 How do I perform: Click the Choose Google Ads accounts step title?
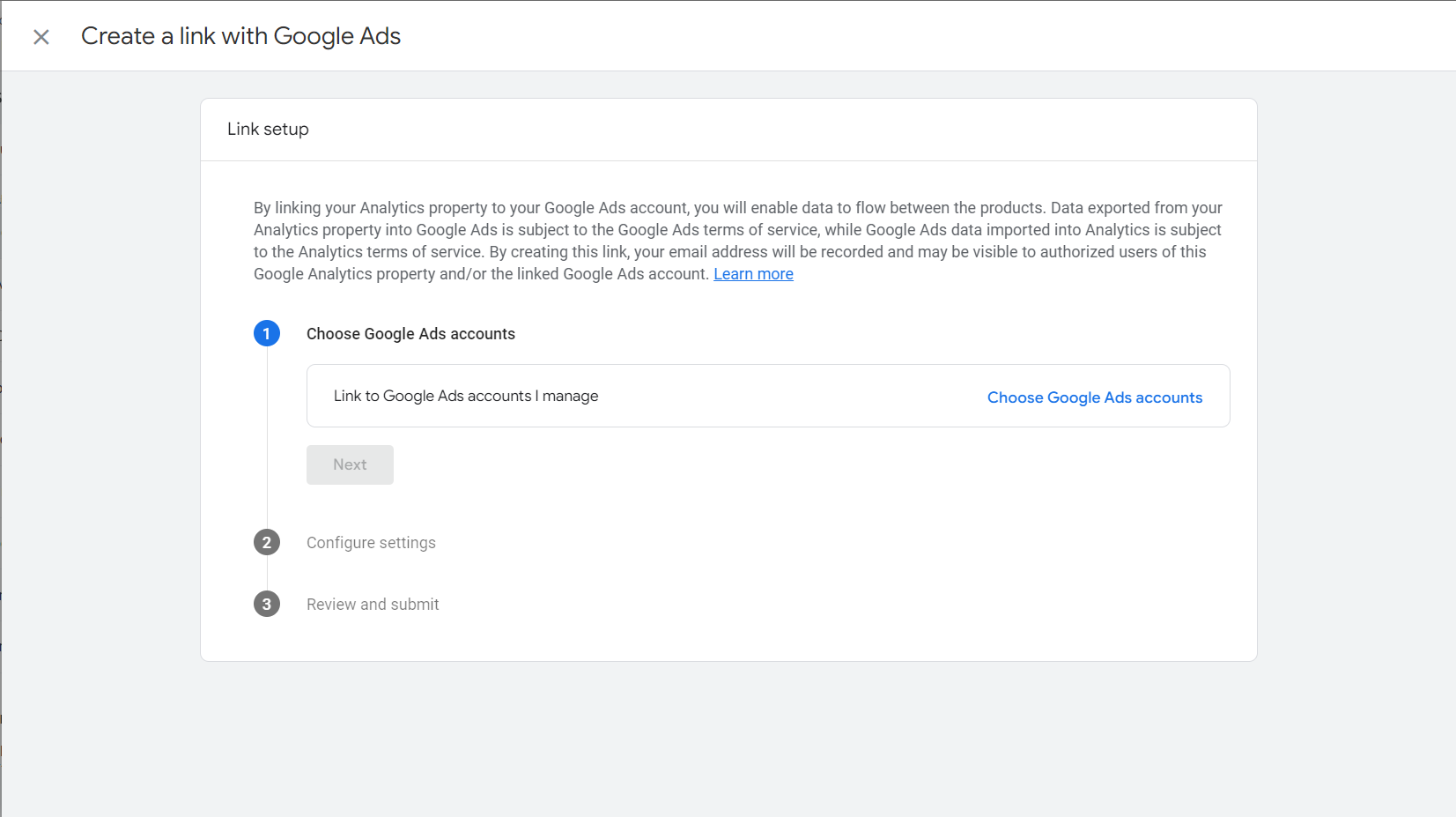[x=410, y=334]
